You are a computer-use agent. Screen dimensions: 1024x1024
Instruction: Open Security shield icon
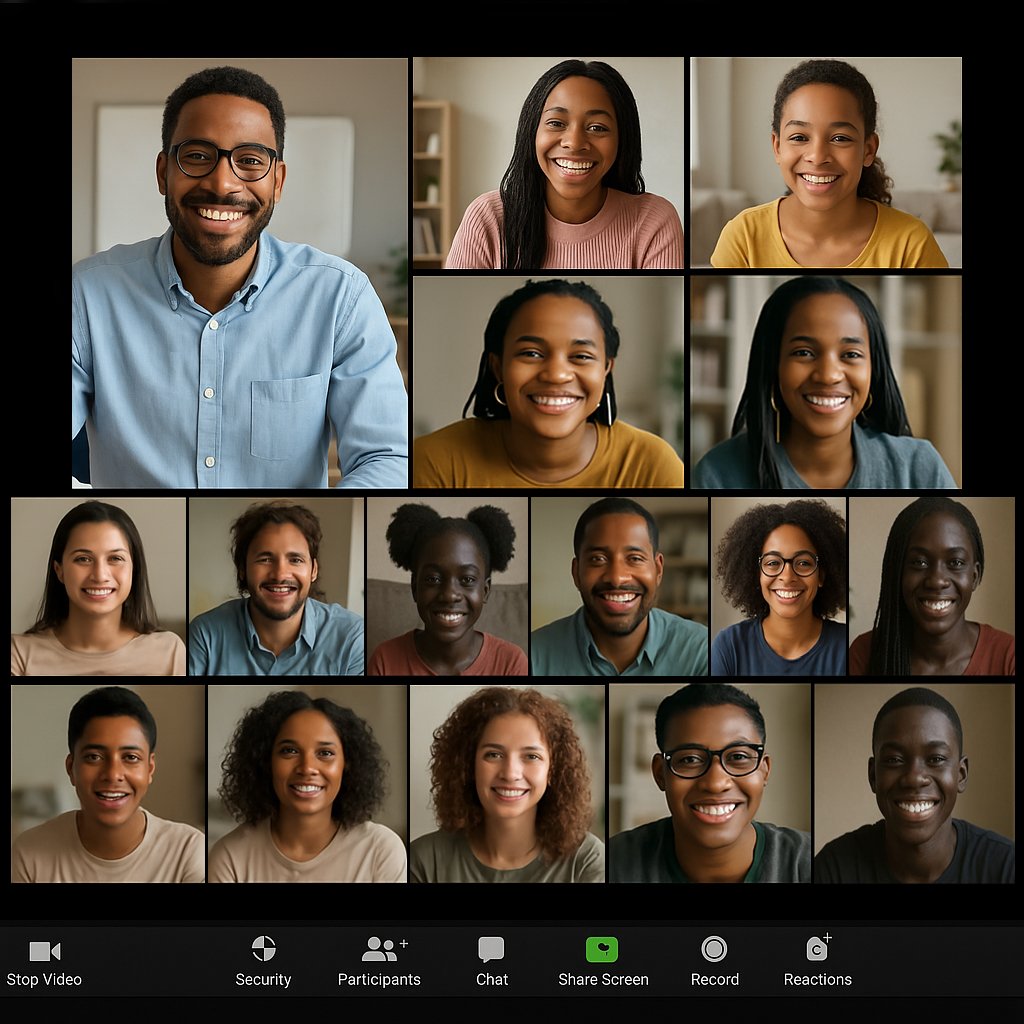coord(264,948)
